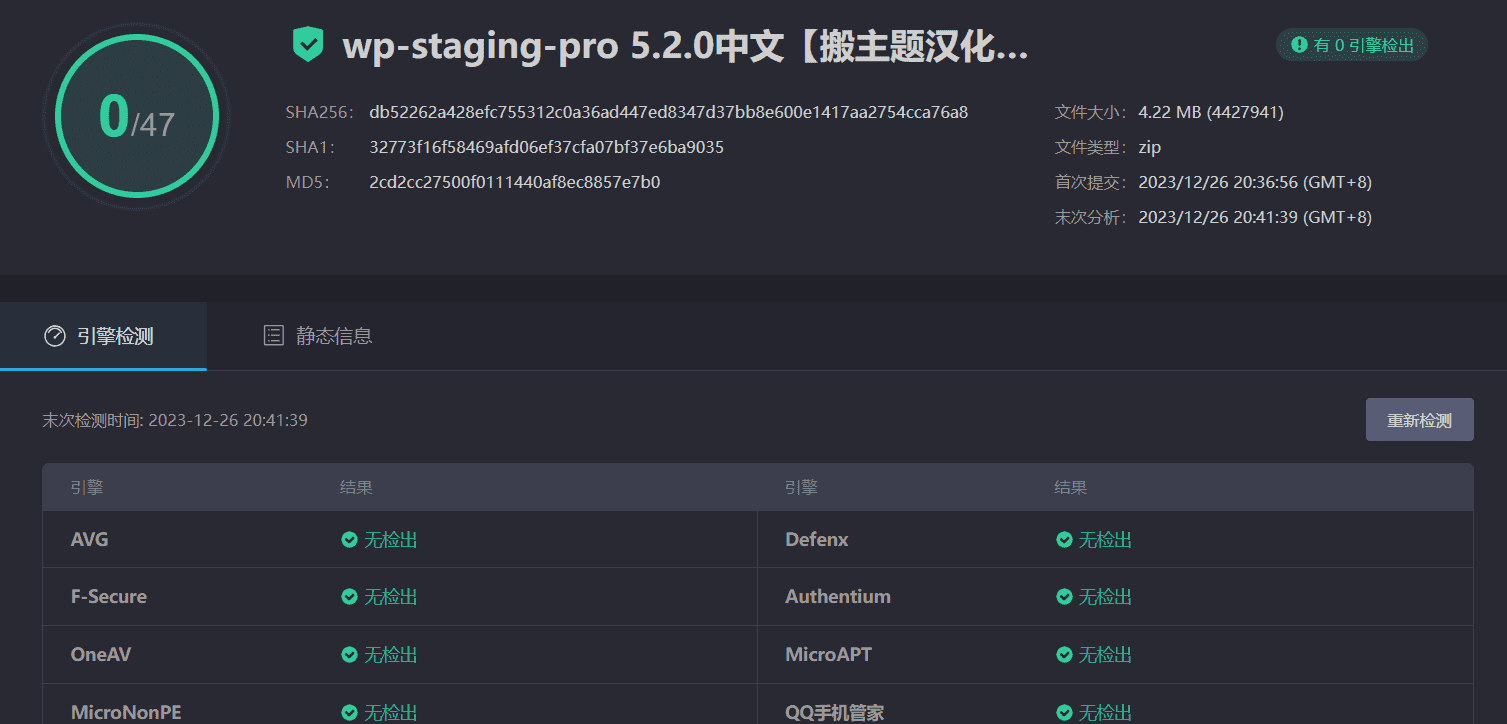The height and width of the screenshot is (724, 1507).
Task: Click the file type value zip
Action: tap(1150, 147)
